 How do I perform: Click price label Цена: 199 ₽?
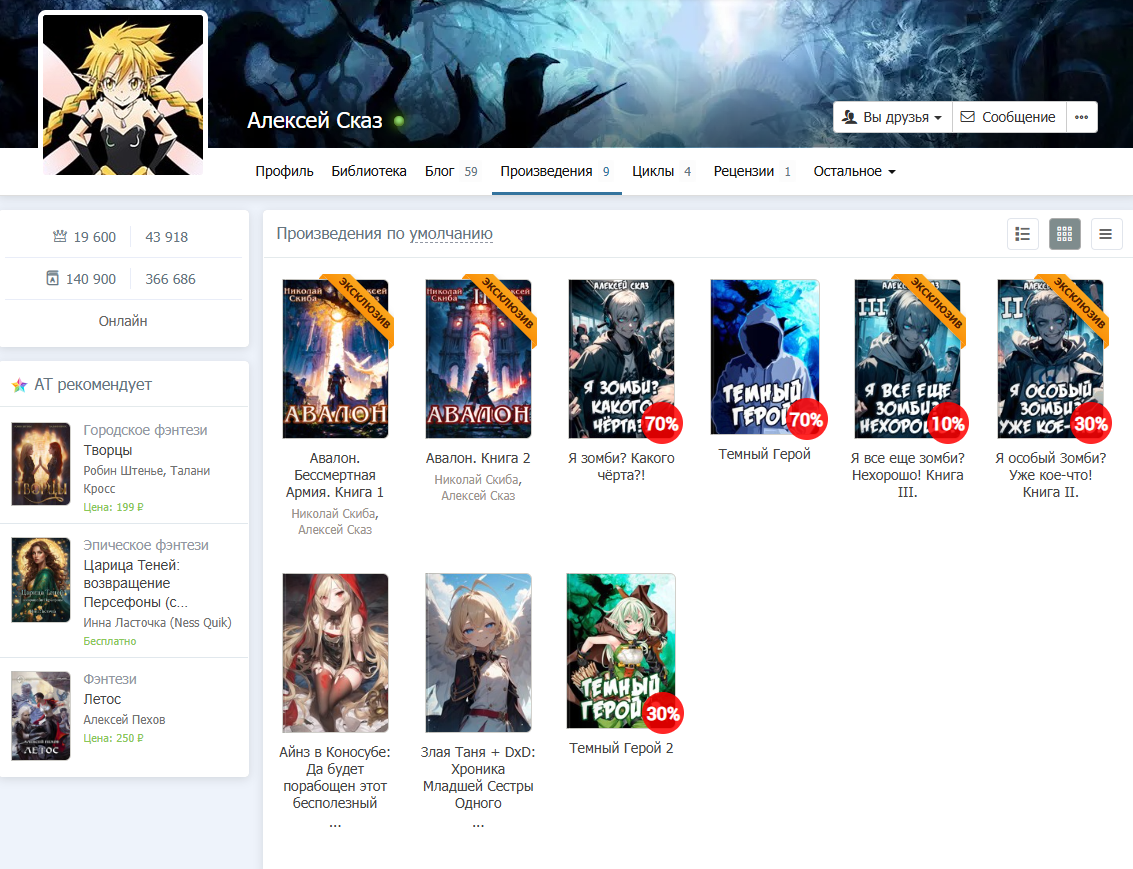tap(113, 507)
